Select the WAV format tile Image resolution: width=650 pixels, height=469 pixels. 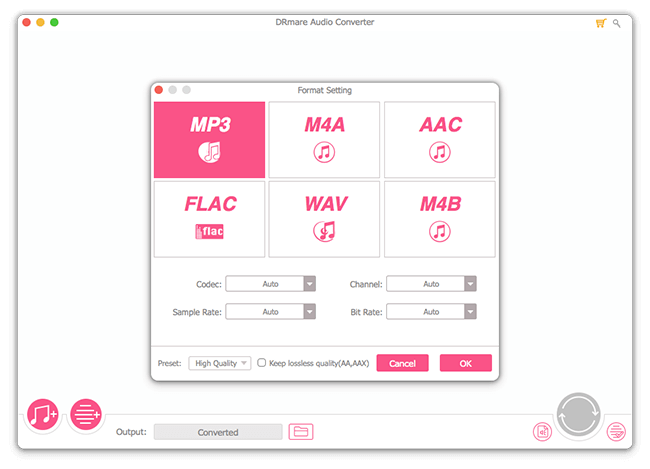click(x=324, y=219)
